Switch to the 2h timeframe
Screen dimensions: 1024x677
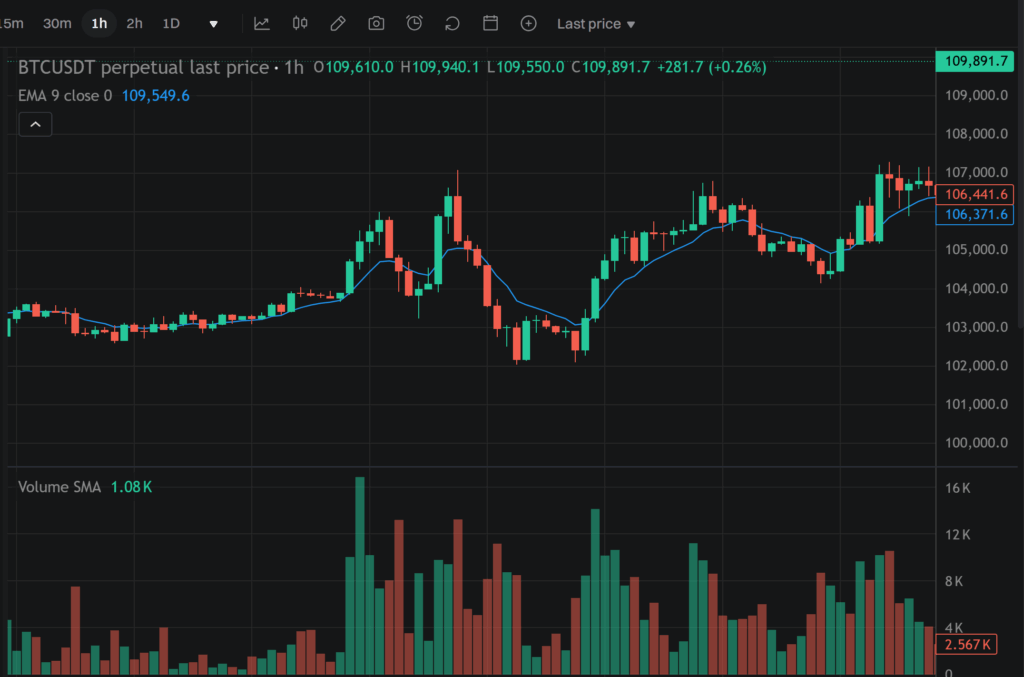click(x=134, y=23)
